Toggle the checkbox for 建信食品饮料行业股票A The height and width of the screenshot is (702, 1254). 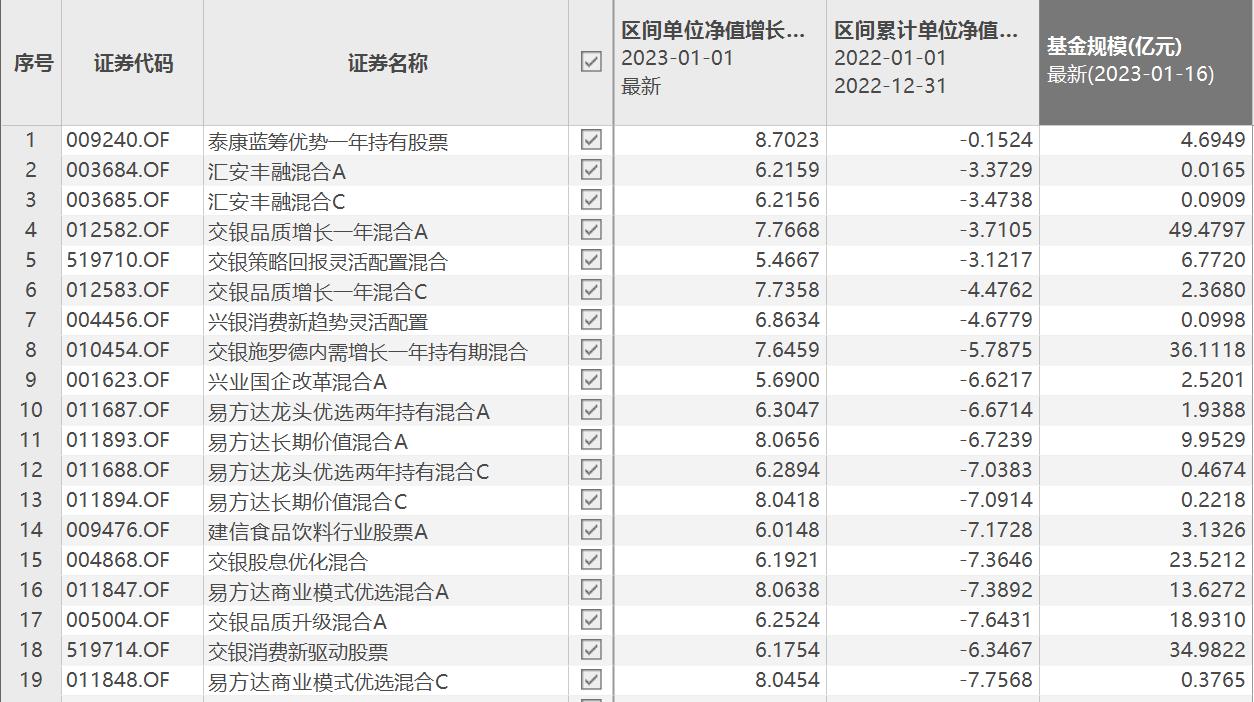coord(591,530)
